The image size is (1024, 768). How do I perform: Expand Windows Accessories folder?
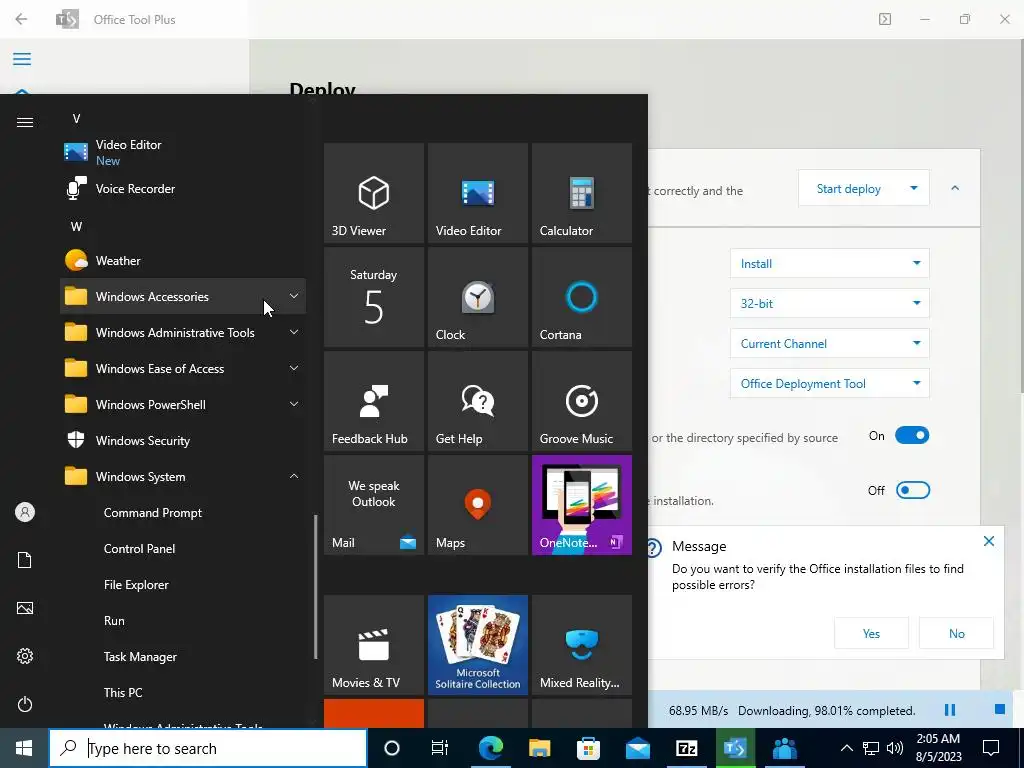click(183, 296)
